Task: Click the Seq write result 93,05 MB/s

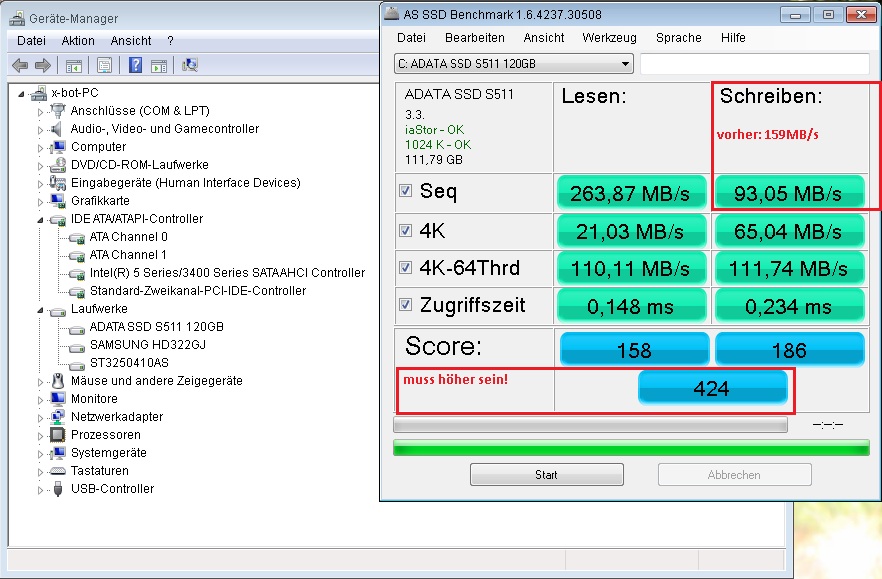Action: coord(788,193)
